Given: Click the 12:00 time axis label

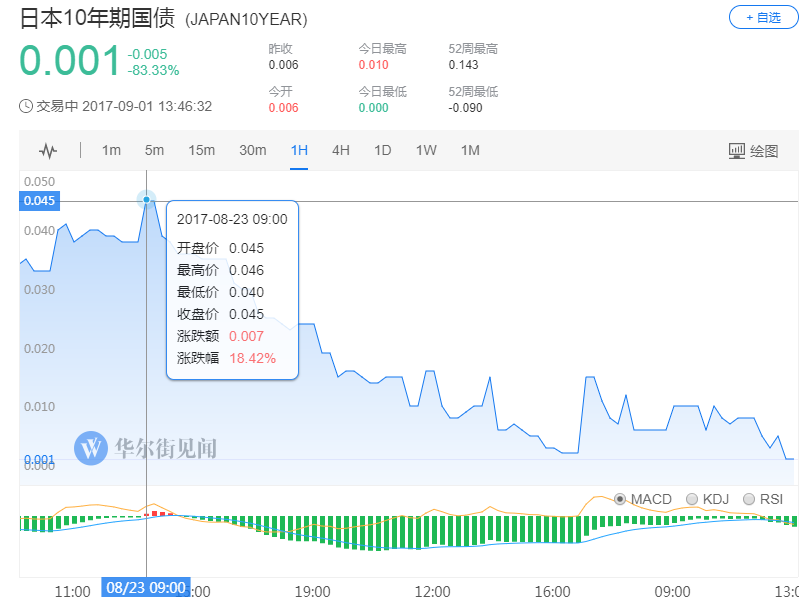Looking at the screenshot, I should pyautogui.click(x=432, y=591).
